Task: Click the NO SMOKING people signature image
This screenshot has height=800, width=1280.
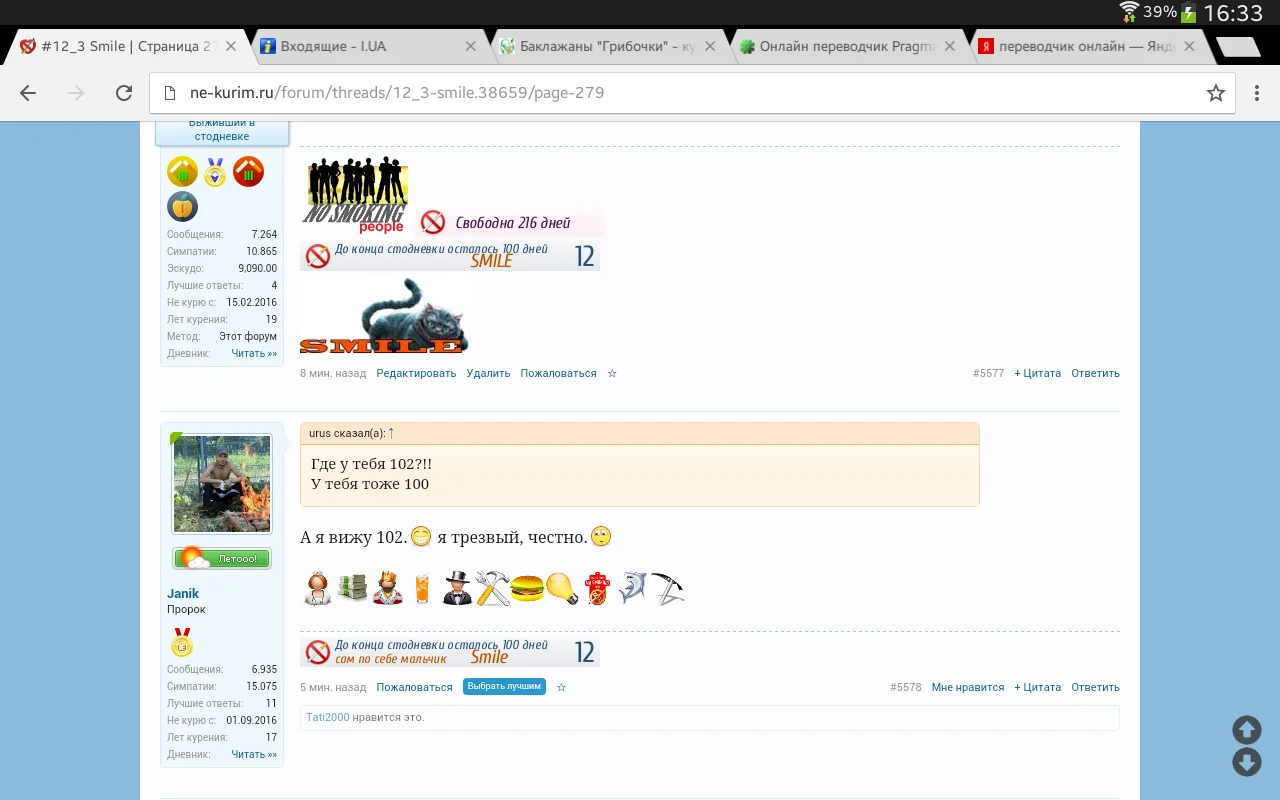Action: [355, 194]
